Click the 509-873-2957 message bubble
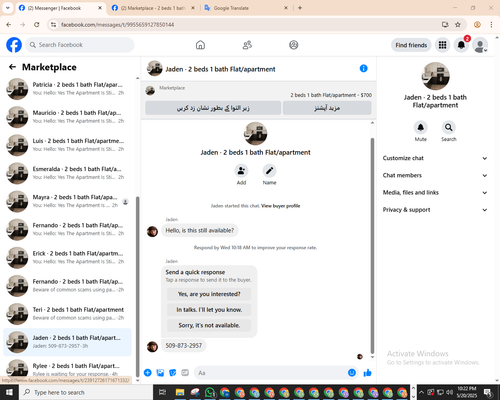500x400 pixels. tap(184, 346)
